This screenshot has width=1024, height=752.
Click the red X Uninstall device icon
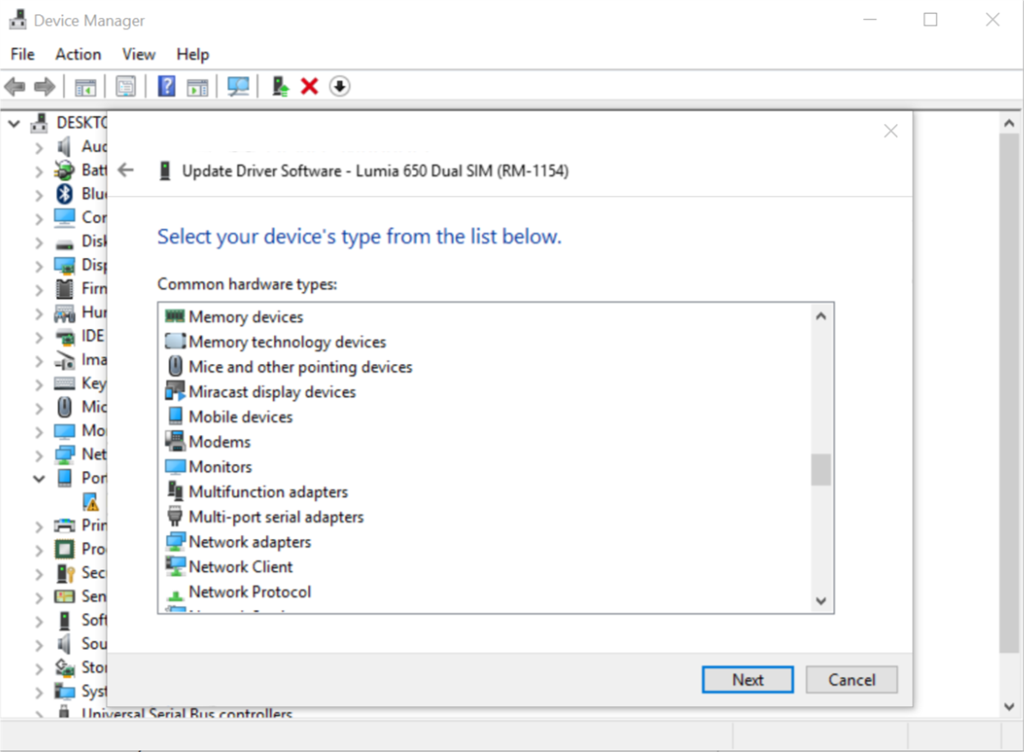pyautogui.click(x=310, y=86)
